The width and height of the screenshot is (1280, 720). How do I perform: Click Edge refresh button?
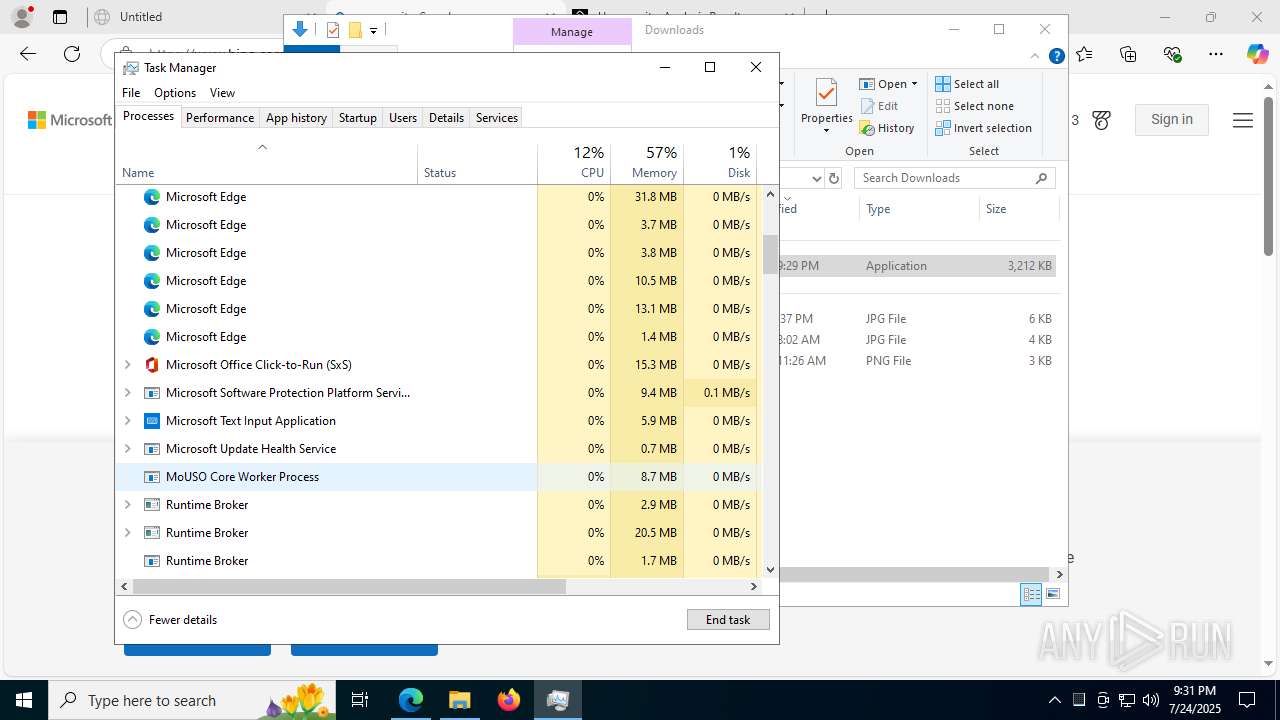pyautogui.click(x=71, y=54)
